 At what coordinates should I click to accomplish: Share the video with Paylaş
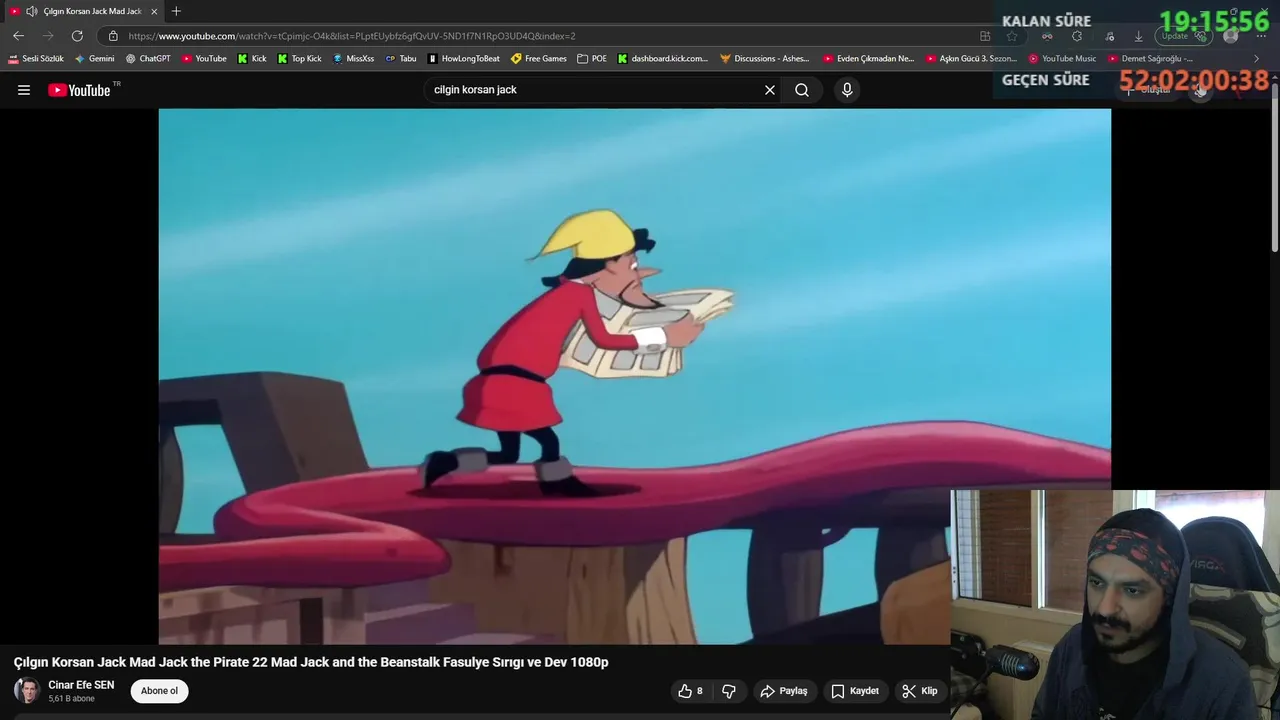[783, 691]
